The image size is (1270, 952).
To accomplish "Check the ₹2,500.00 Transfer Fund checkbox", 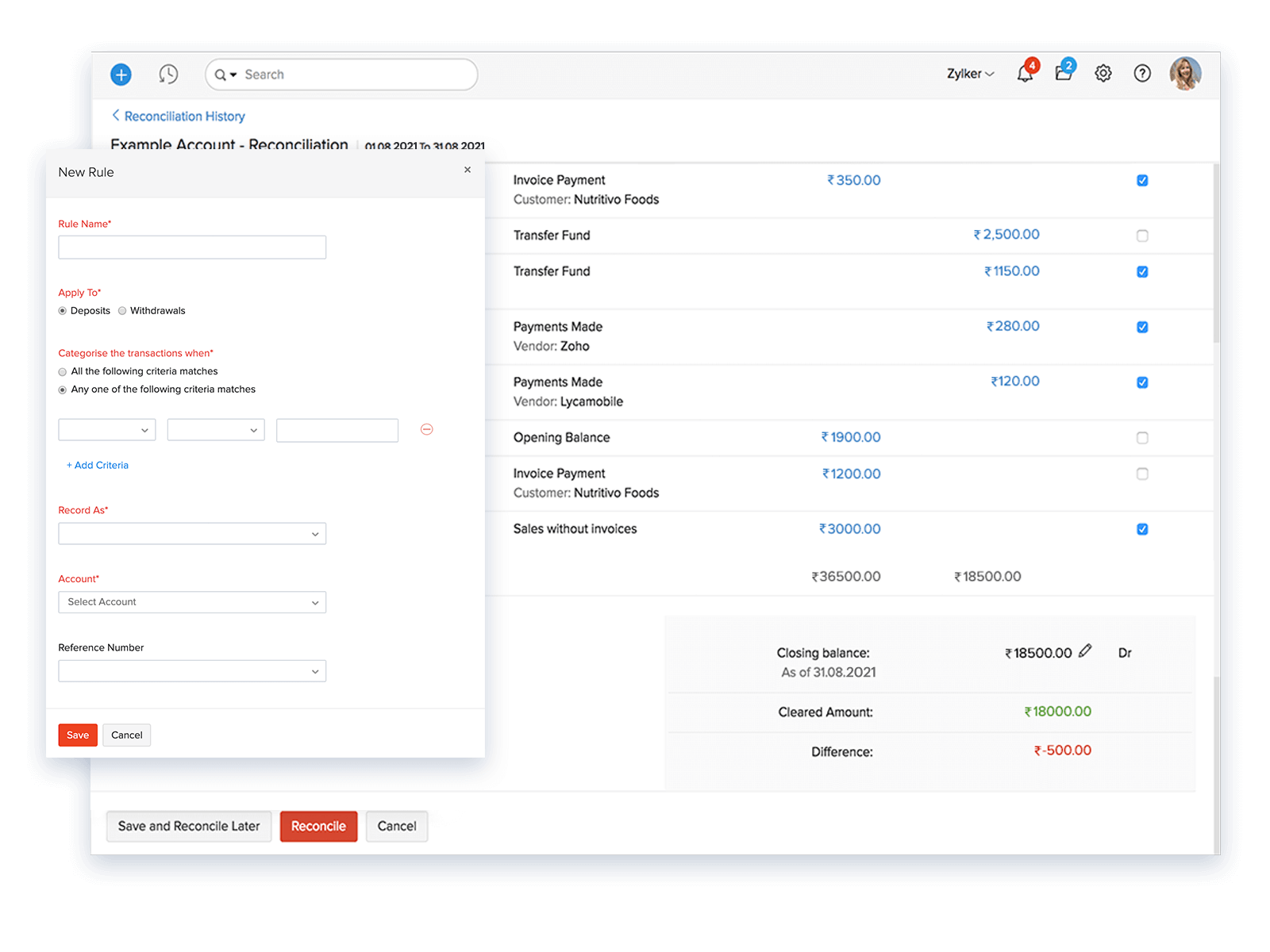I will [1142, 236].
